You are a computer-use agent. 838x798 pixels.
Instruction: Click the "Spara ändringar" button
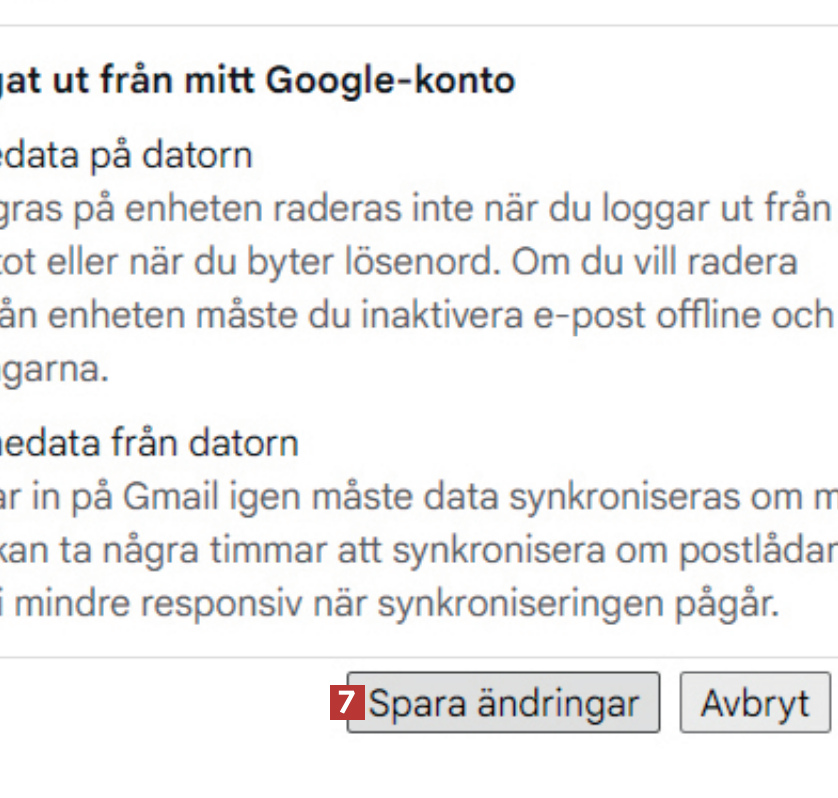pyautogui.click(x=503, y=703)
